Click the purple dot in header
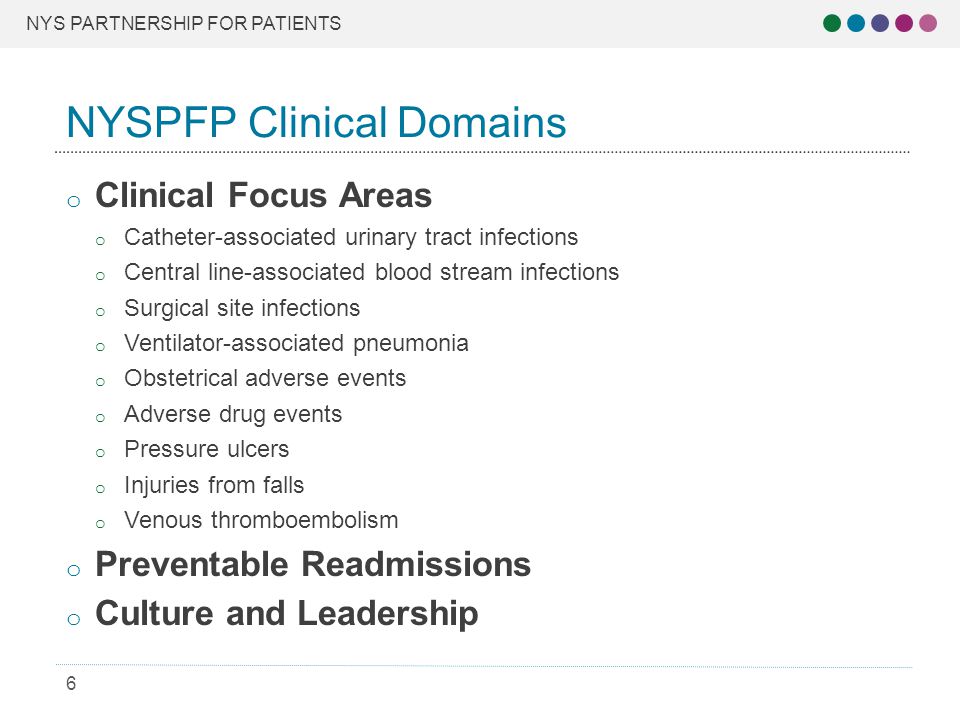 pyautogui.click(x=880, y=23)
